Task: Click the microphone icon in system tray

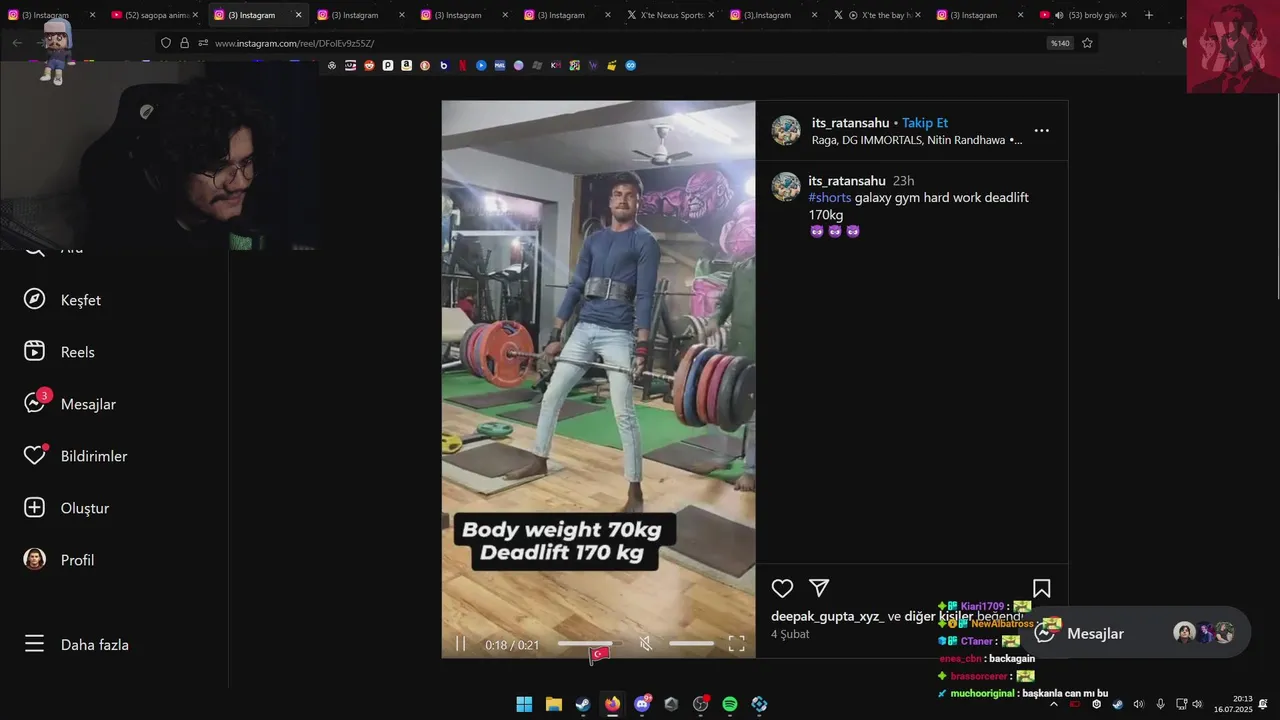Action: click(1160, 704)
